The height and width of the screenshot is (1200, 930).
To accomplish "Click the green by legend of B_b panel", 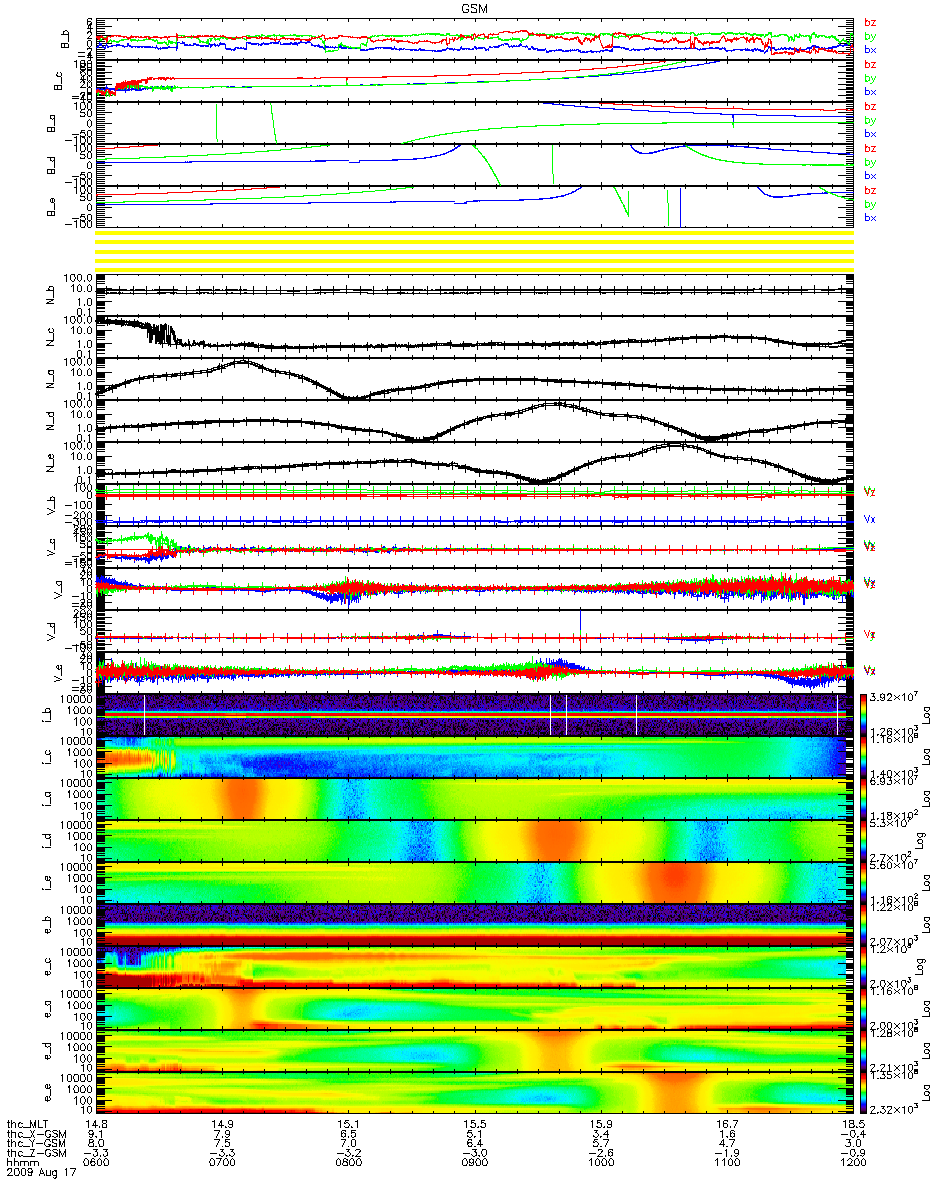I will (x=870, y=37).
